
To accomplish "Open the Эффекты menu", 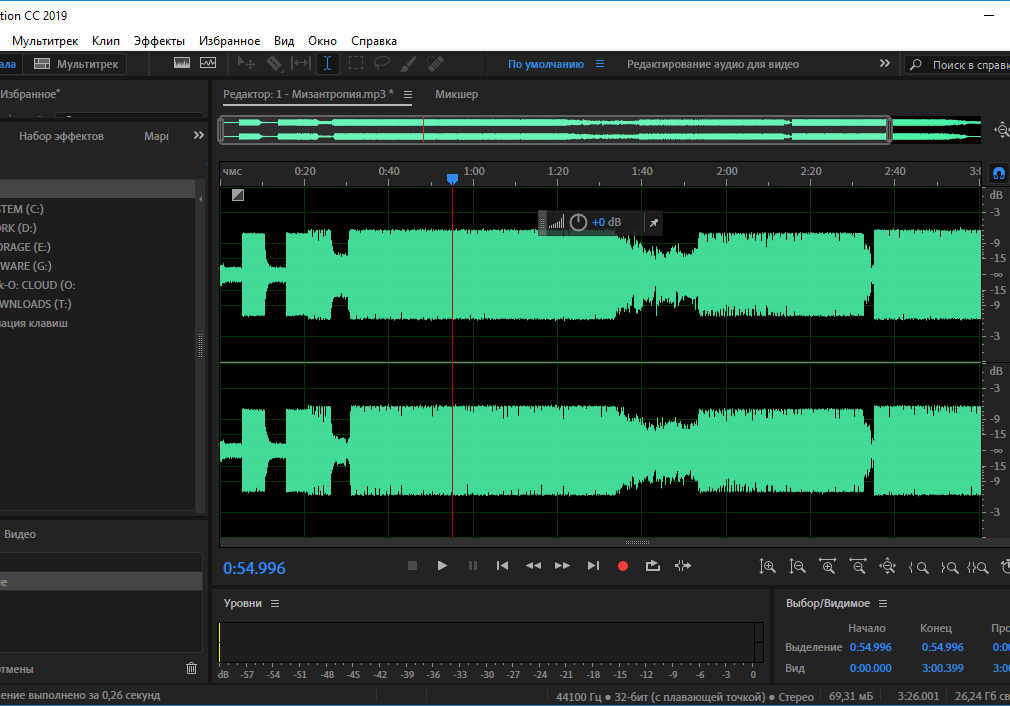I will tap(159, 41).
